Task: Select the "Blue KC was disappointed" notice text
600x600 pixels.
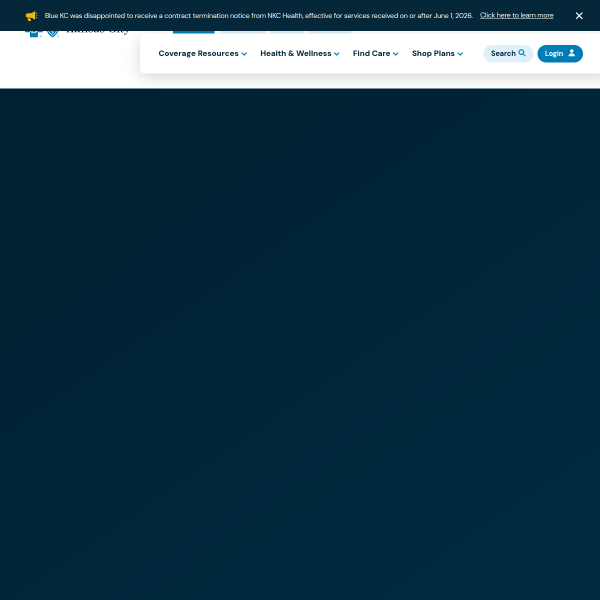Action: point(259,16)
